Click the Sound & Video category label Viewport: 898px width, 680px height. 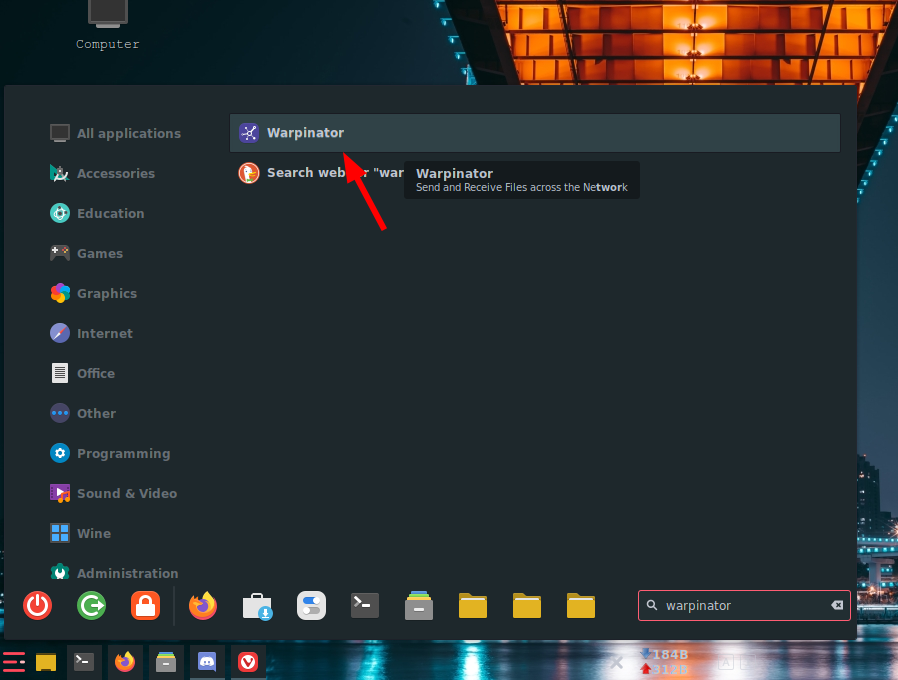(127, 493)
